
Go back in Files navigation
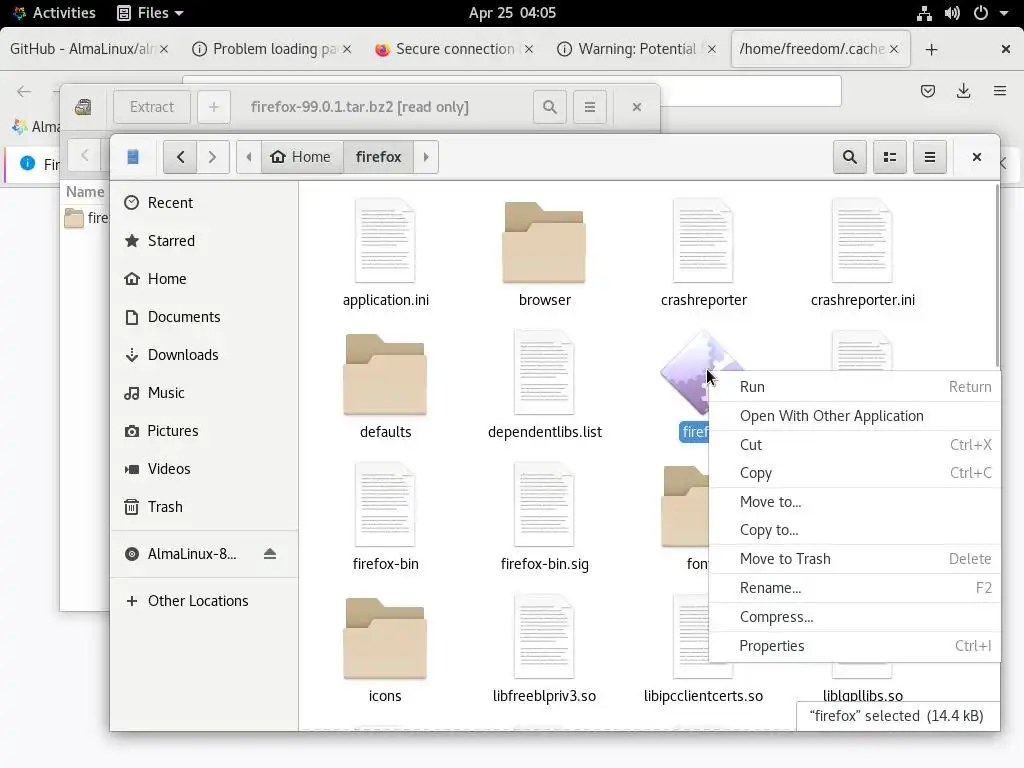pyautogui.click(x=180, y=157)
